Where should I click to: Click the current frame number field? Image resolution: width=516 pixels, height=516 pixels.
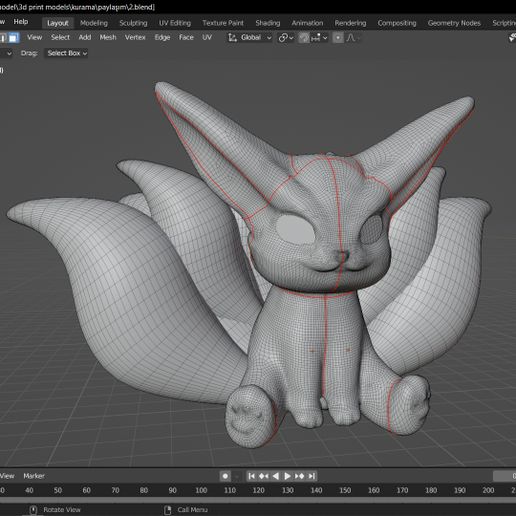point(505,476)
